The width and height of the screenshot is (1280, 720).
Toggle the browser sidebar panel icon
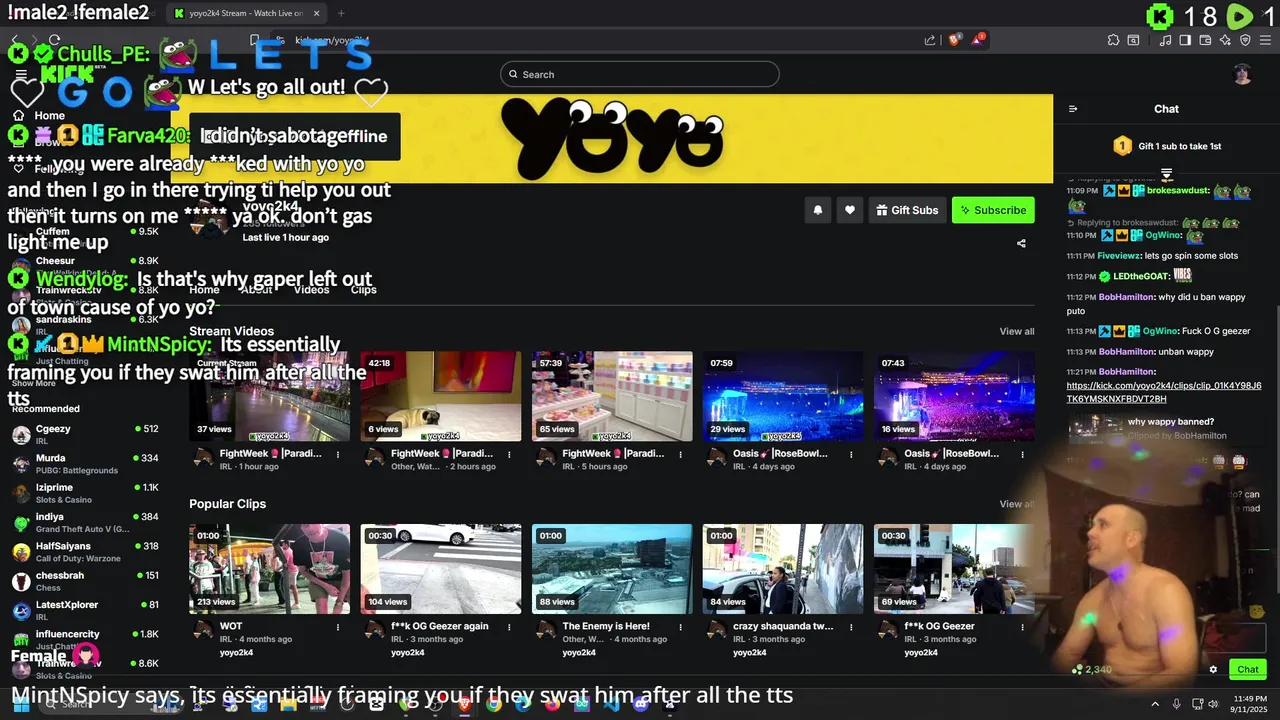pyautogui.click(x=1185, y=40)
